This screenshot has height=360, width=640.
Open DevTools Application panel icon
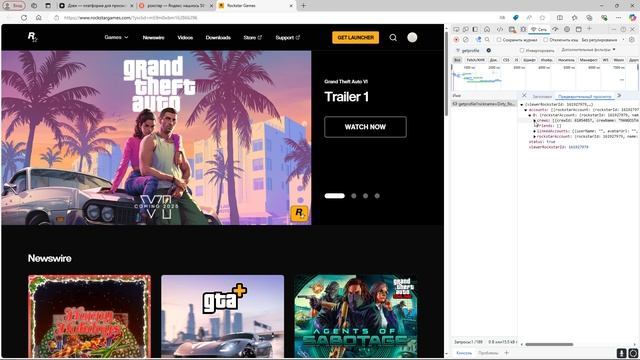(x=578, y=29)
